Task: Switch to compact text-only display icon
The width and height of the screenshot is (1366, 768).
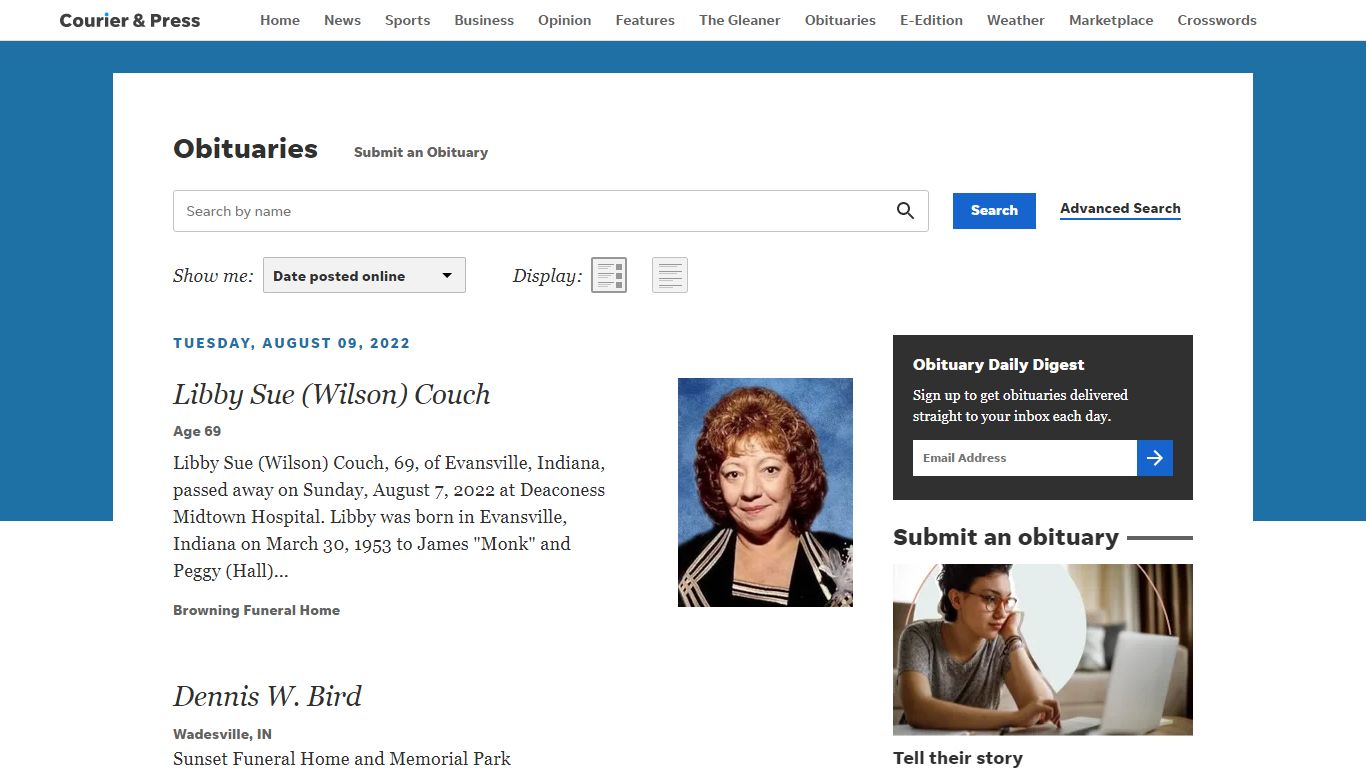Action: (670, 275)
